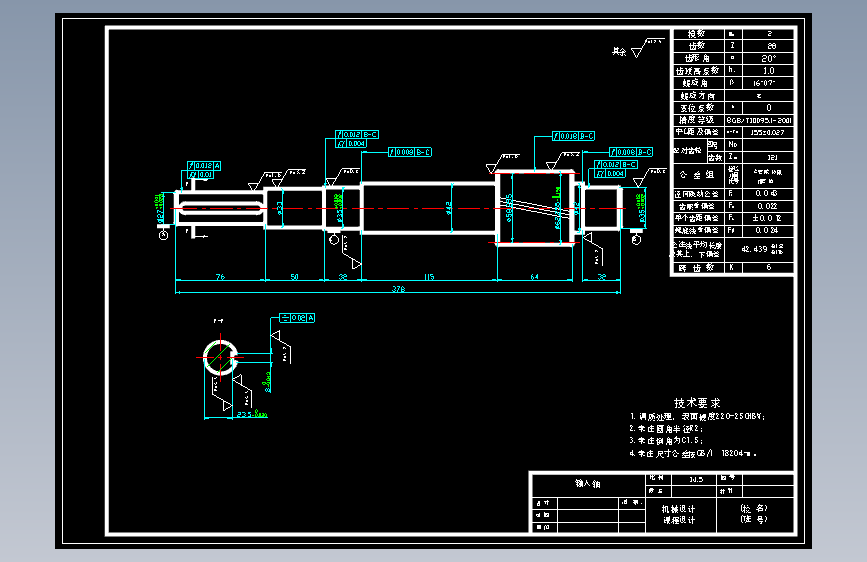
Task: Select the 1.0 addendum coefficient cell
Action: point(768,71)
